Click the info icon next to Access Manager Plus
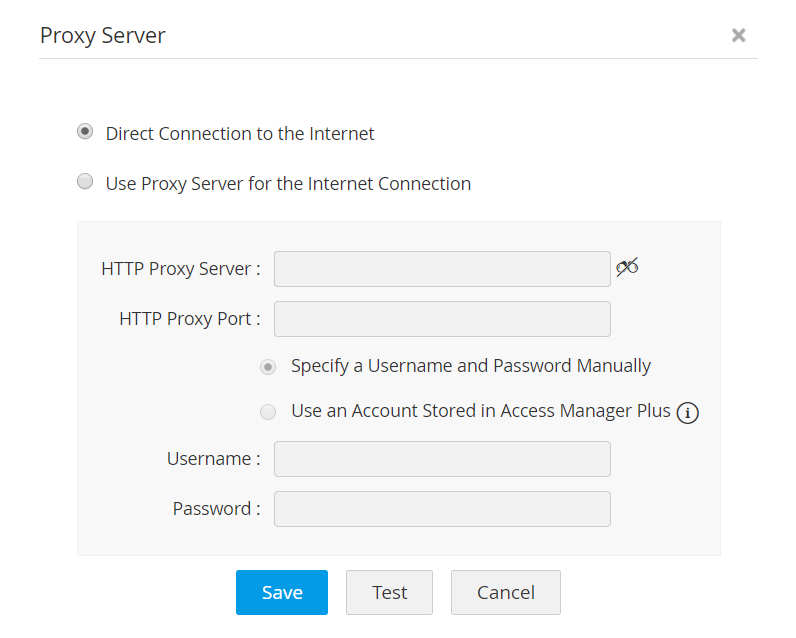Image resolution: width=796 pixels, height=638 pixels. 687,413
